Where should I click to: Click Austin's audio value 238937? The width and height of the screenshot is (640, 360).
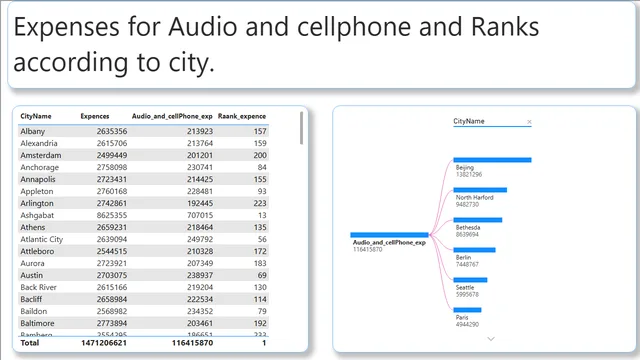point(200,276)
